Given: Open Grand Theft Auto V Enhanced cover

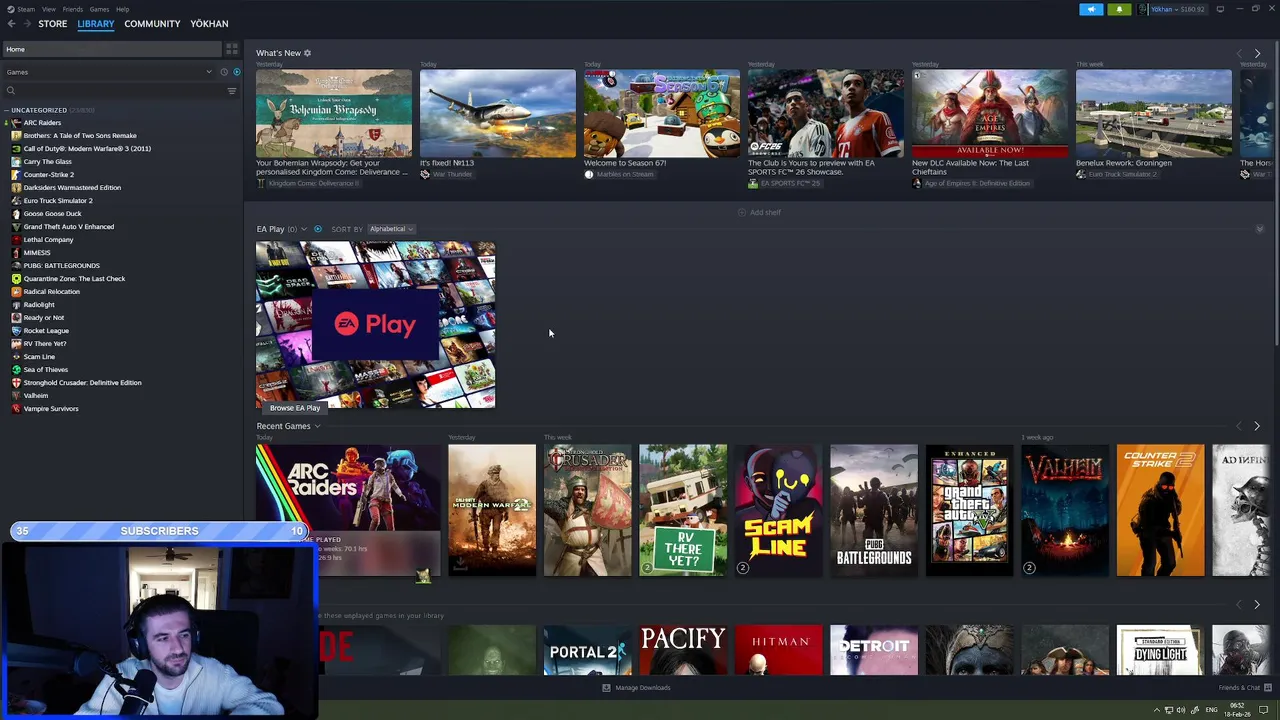Looking at the screenshot, I should 969,510.
